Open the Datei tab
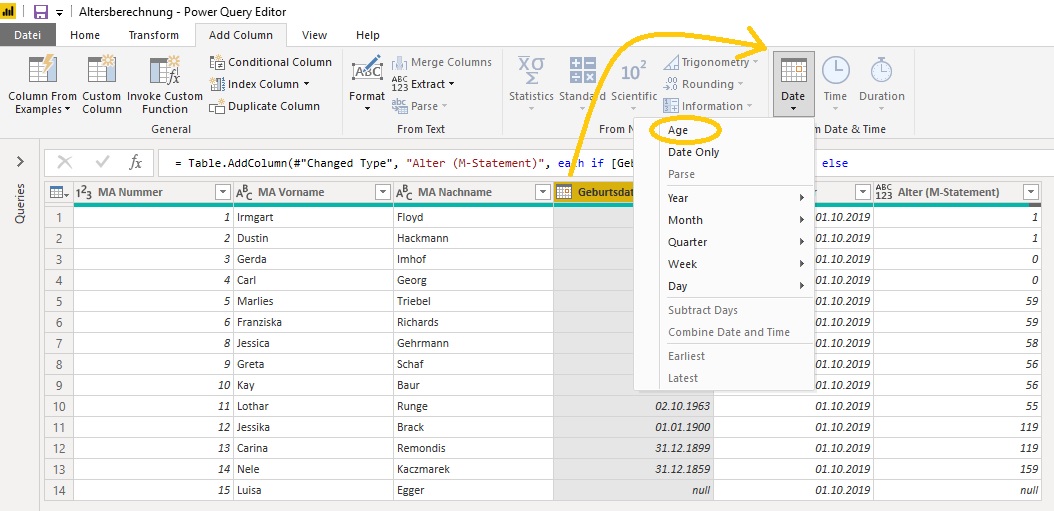This screenshot has height=511, width=1054. pos(28,35)
